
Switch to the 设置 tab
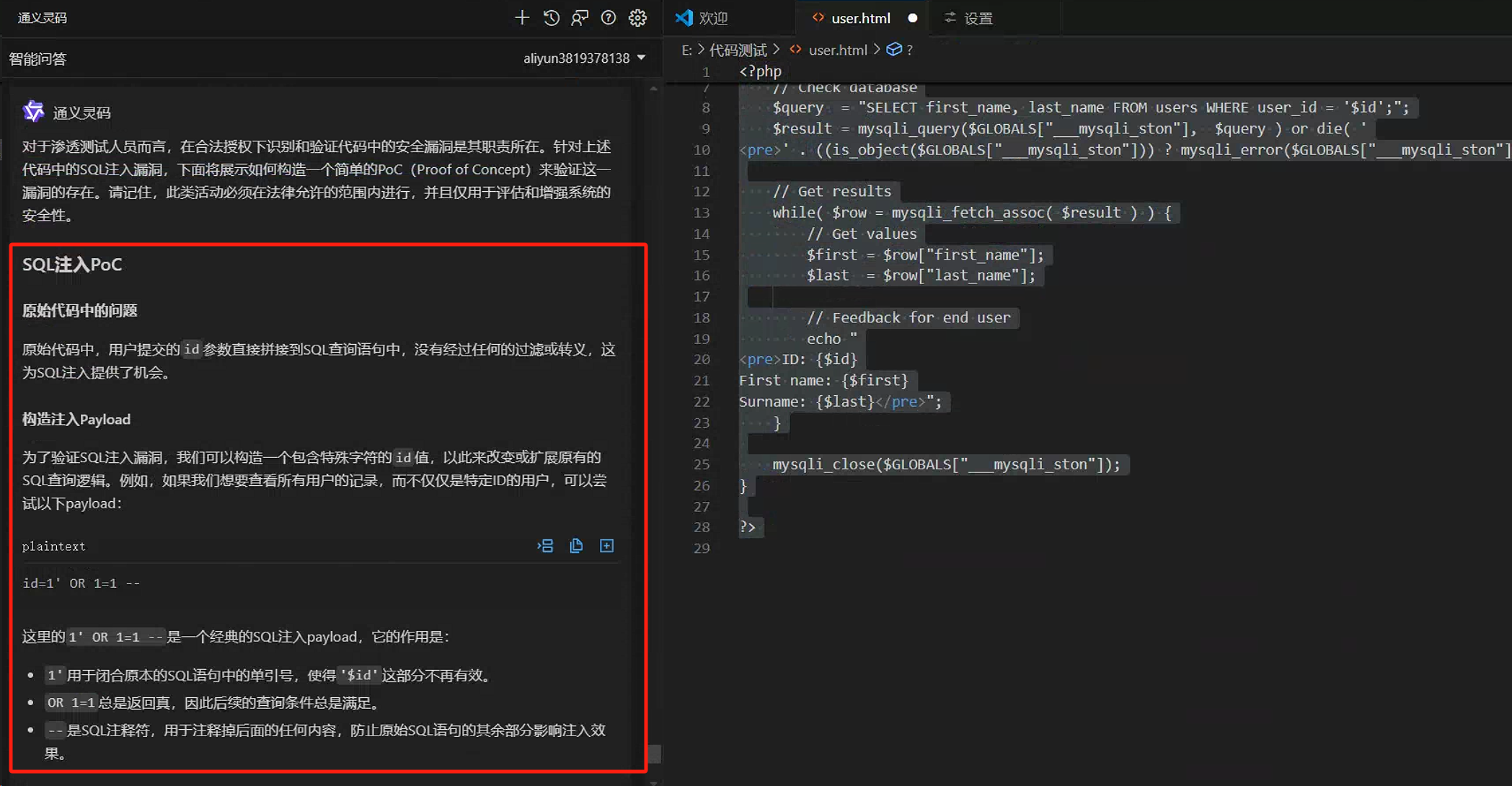tap(978, 18)
